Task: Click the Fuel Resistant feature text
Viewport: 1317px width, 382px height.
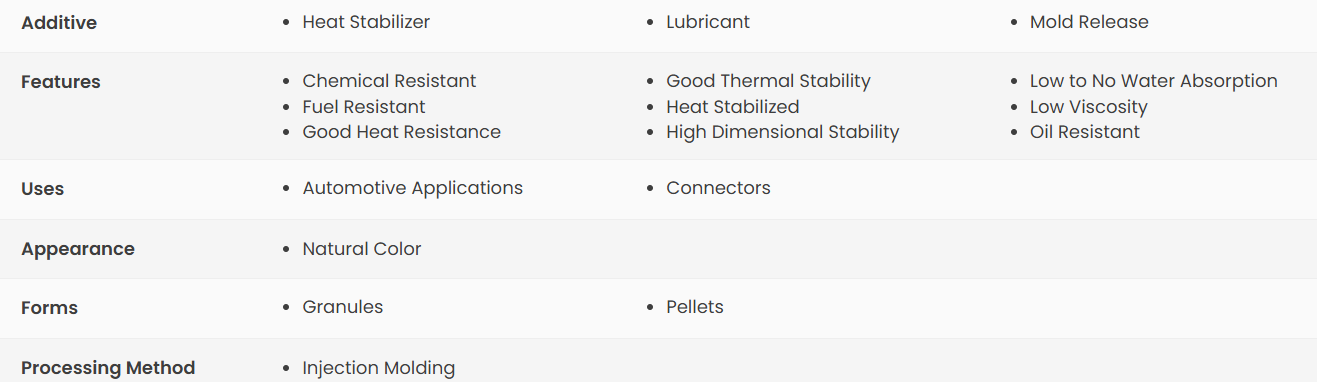Action: [364, 107]
